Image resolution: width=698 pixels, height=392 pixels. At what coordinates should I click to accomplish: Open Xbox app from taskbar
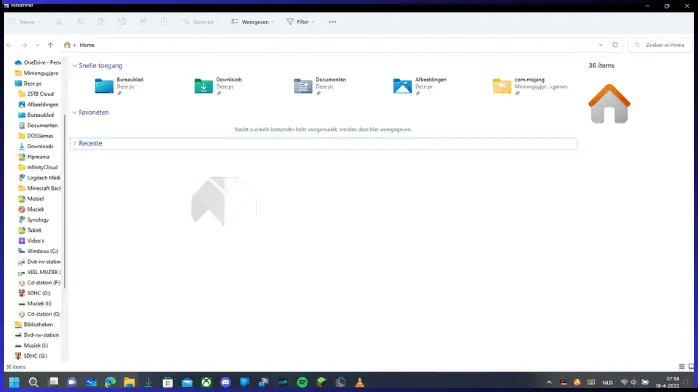click(x=206, y=382)
